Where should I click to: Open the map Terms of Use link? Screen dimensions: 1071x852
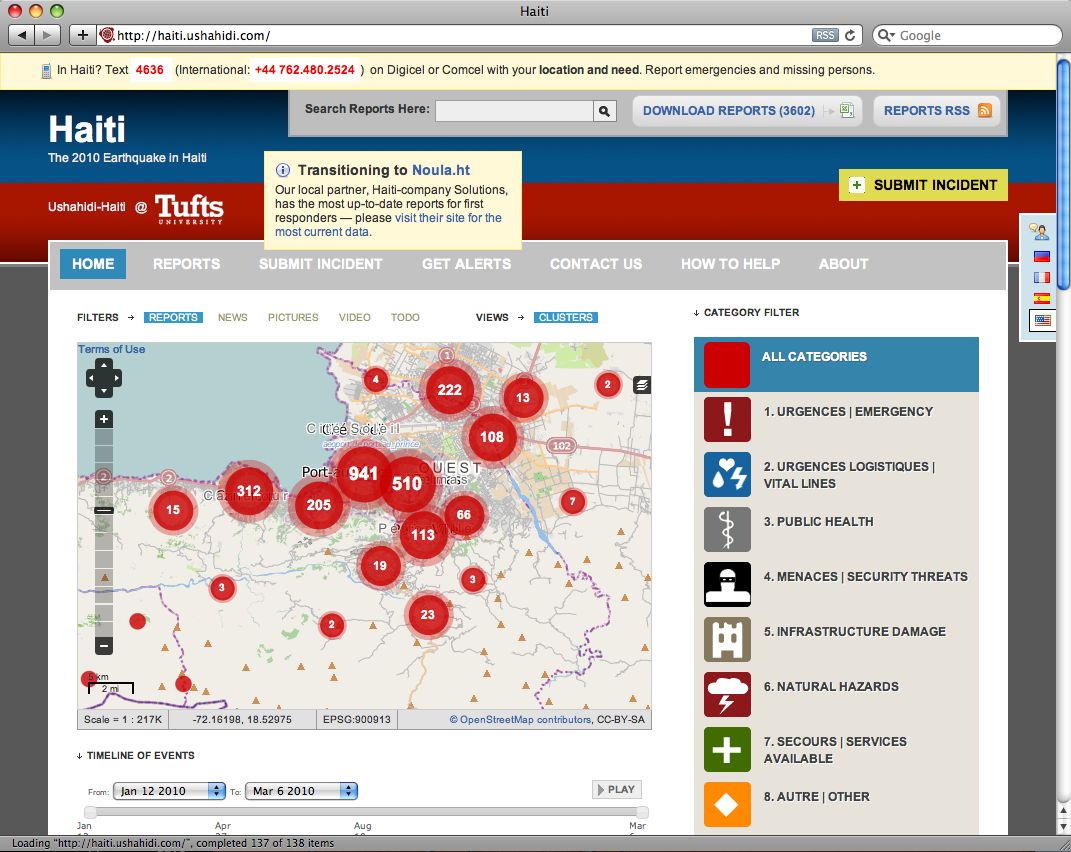coord(111,349)
